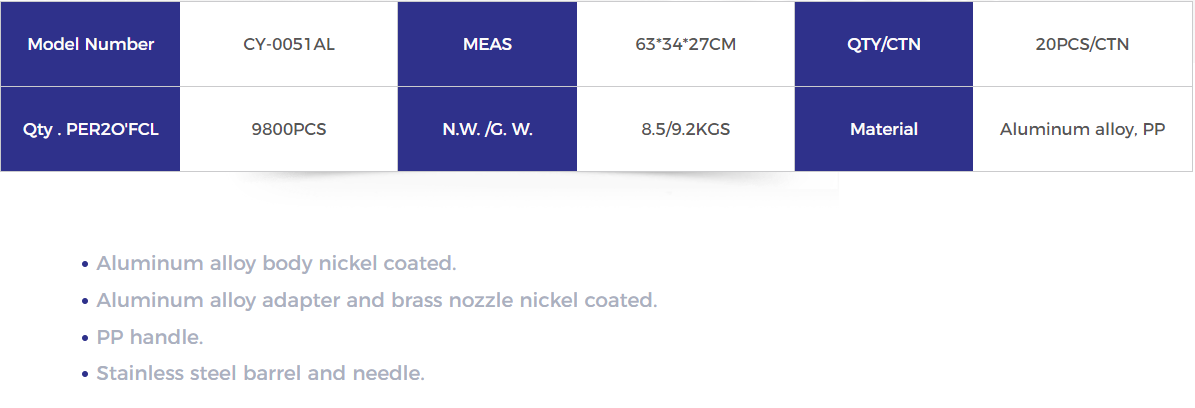Select the Aluminum alloy, PP value cell

pos(1082,130)
